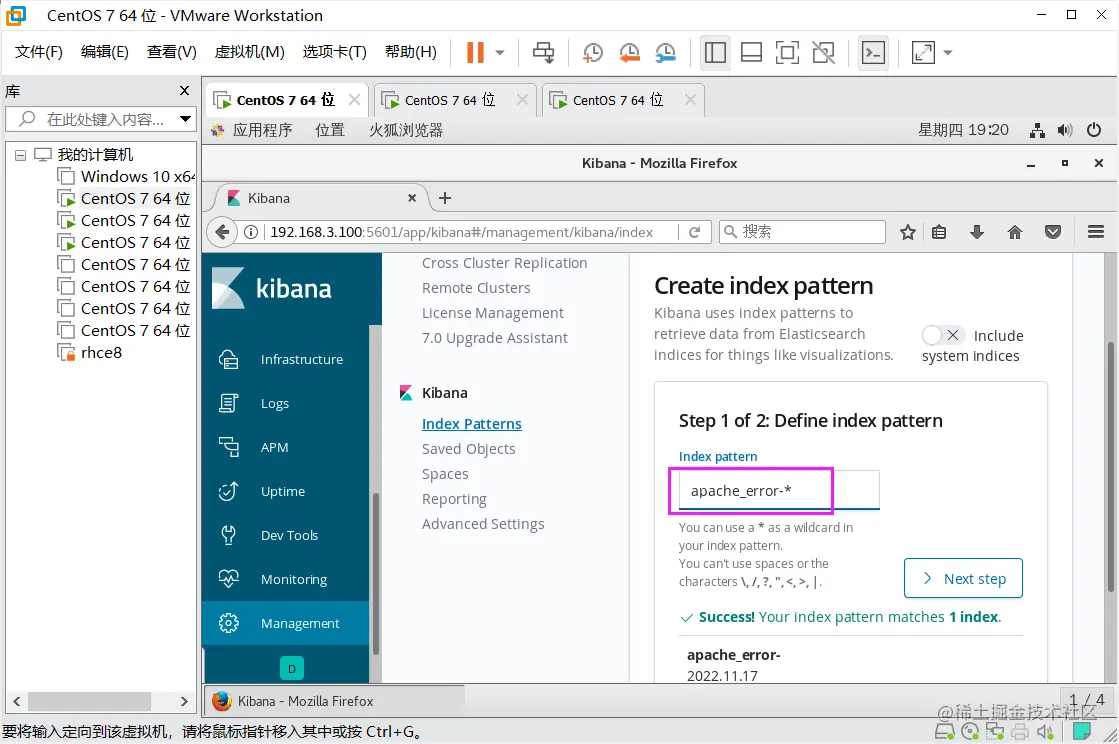Open Dev Tools in Kibana sidebar
The height and width of the screenshot is (744, 1119).
(x=285, y=535)
